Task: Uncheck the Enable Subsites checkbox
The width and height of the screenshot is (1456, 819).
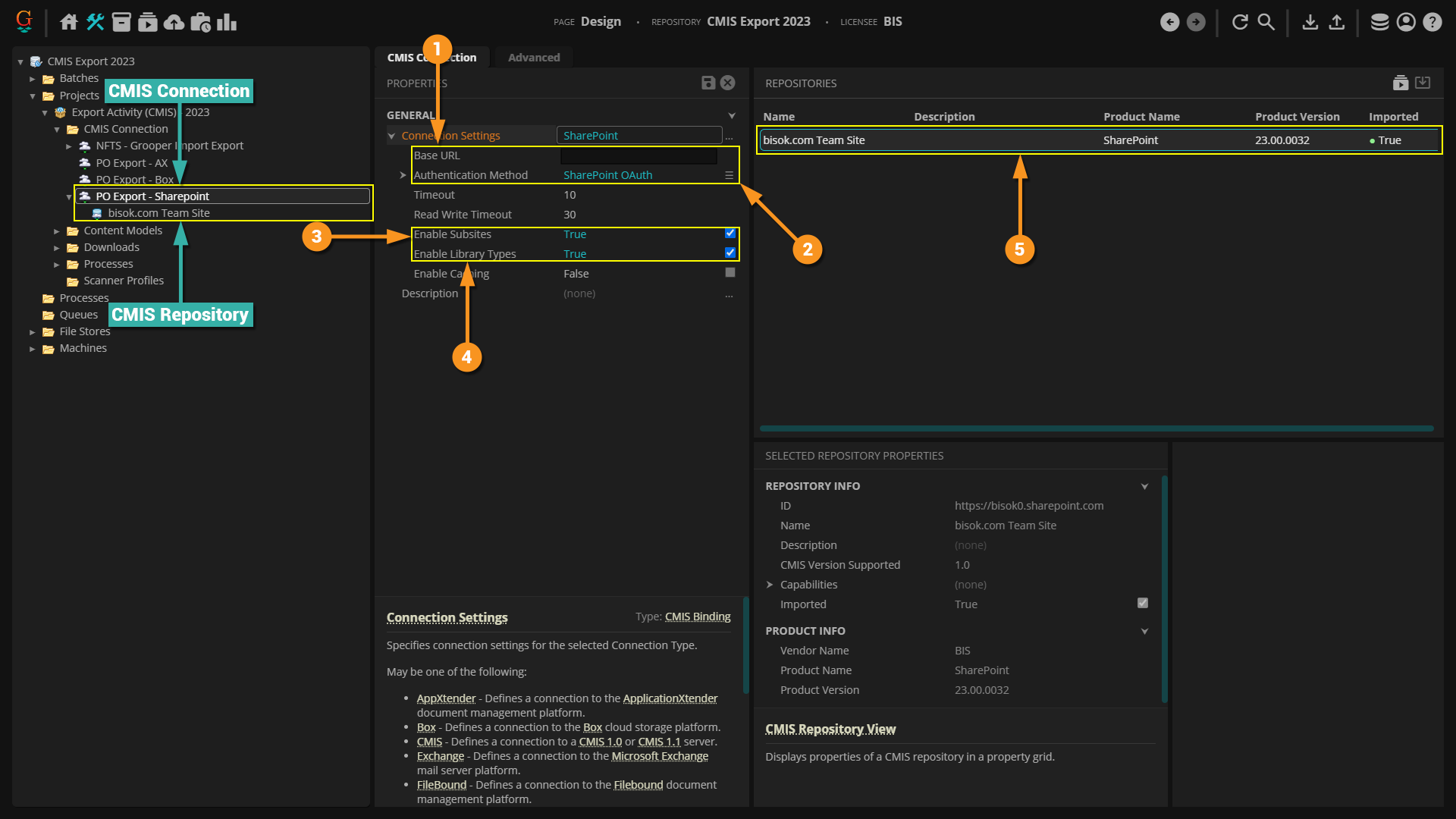Action: 730,234
